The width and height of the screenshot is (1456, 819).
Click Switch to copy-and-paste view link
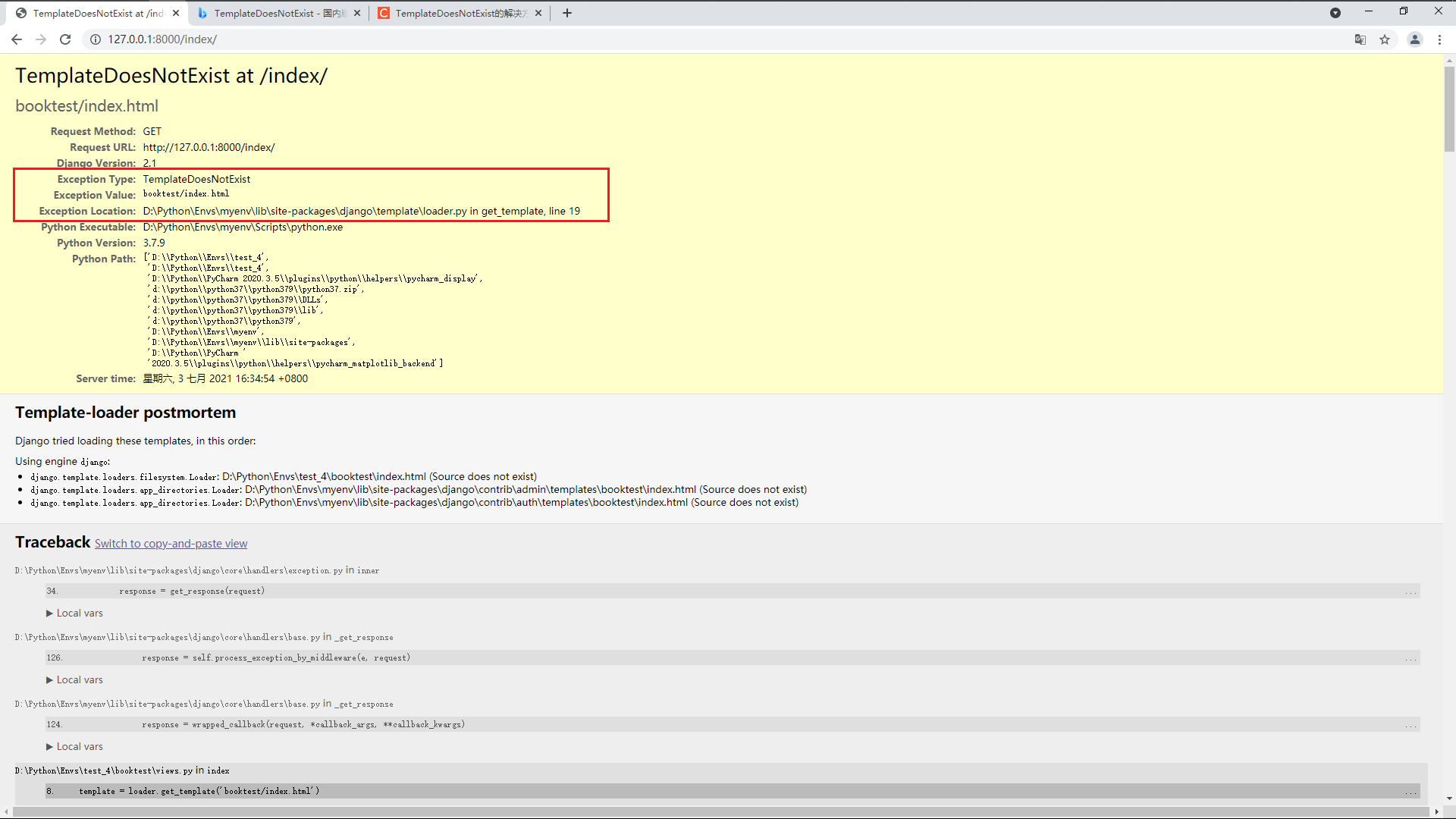171,544
